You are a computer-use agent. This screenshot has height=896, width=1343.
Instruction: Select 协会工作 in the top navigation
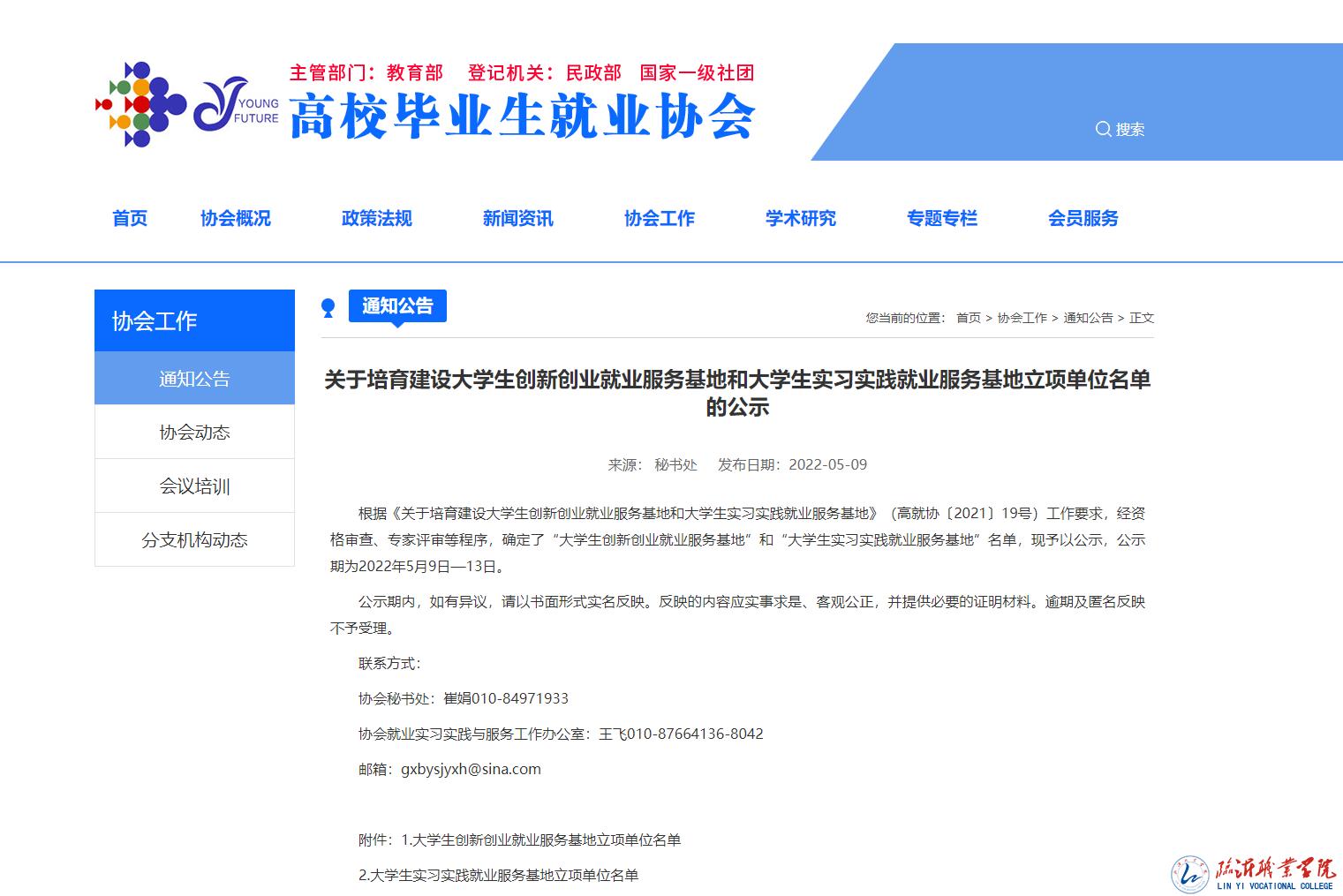pyautogui.click(x=659, y=218)
